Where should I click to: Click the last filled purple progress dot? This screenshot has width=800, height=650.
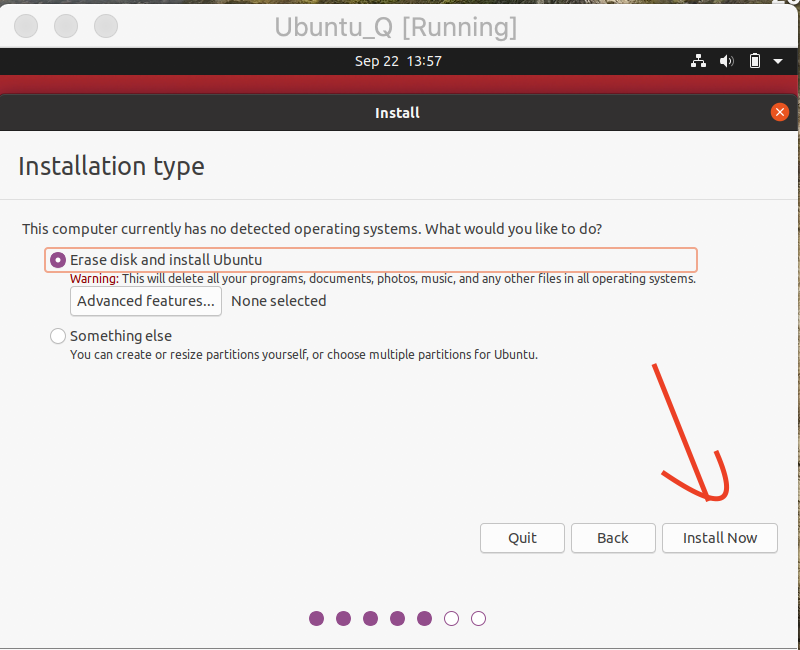[424, 619]
